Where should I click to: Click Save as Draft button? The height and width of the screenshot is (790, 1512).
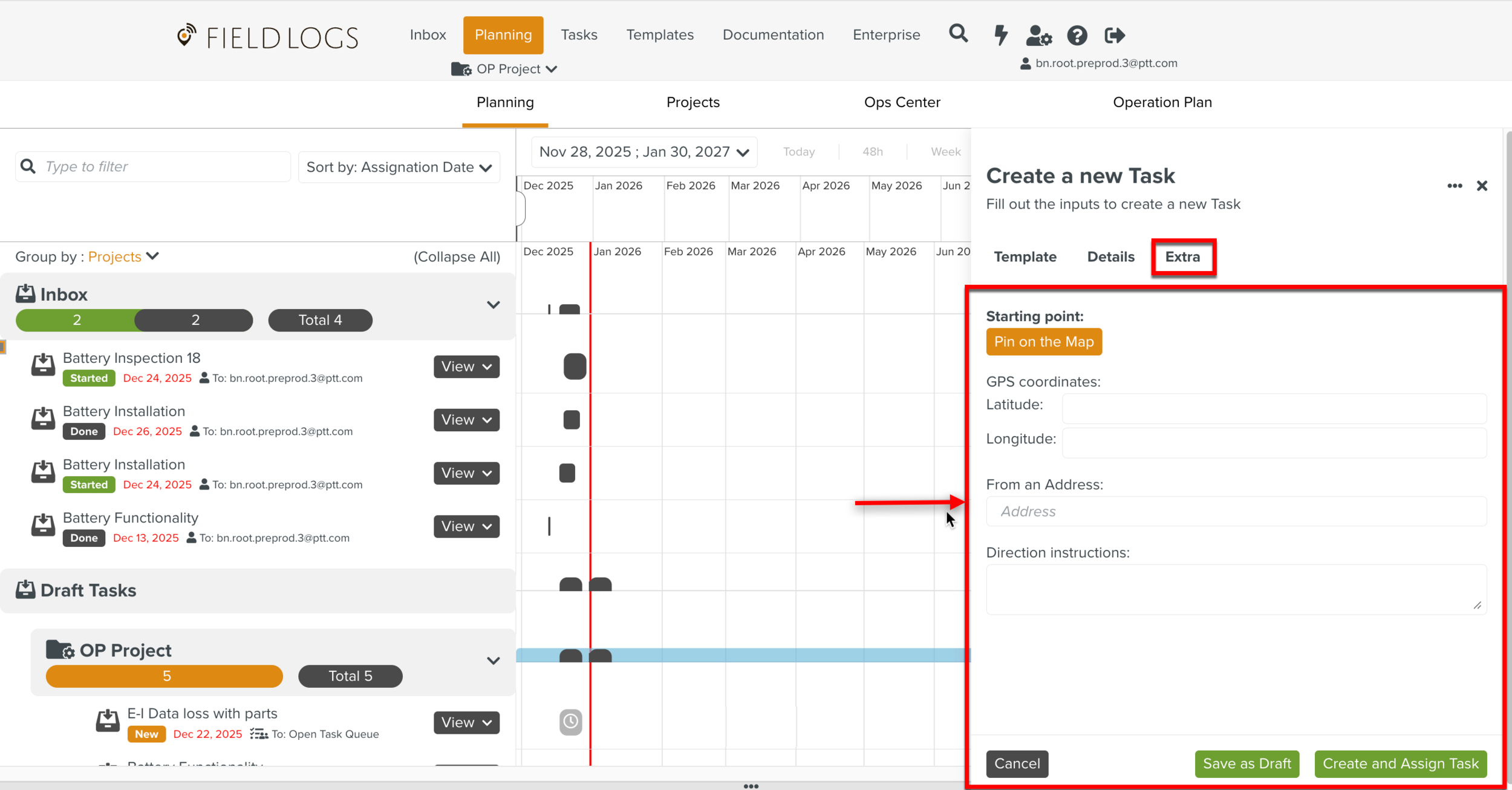click(1246, 763)
